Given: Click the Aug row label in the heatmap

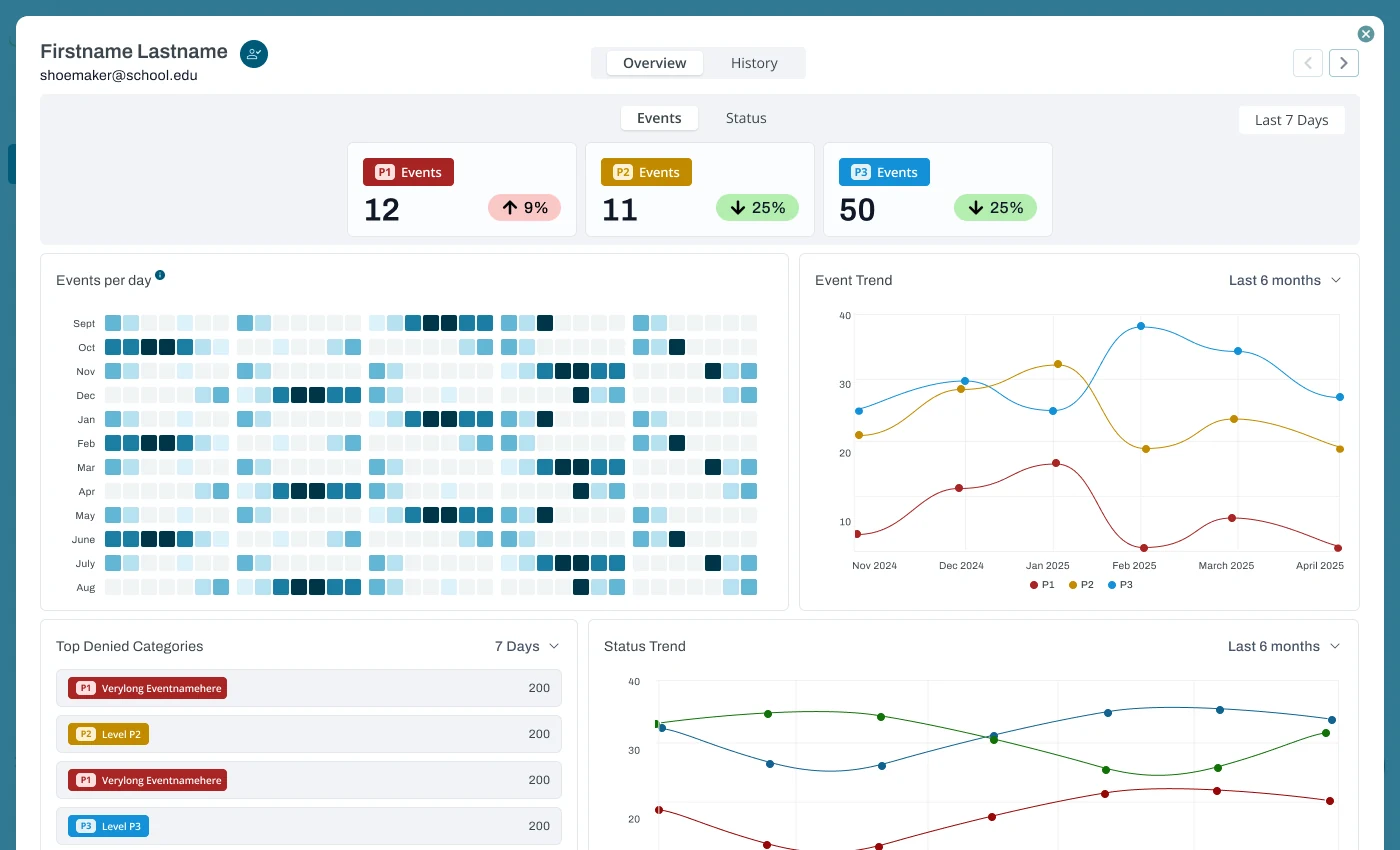Looking at the screenshot, I should click(x=86, y=588).
